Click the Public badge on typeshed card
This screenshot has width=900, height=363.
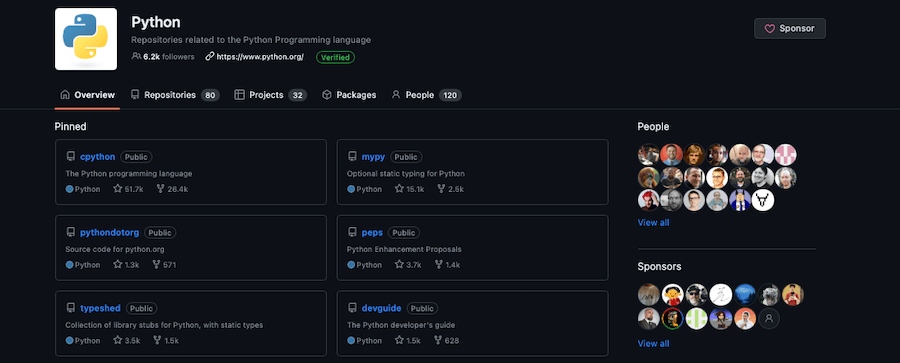tap(141, 308)
